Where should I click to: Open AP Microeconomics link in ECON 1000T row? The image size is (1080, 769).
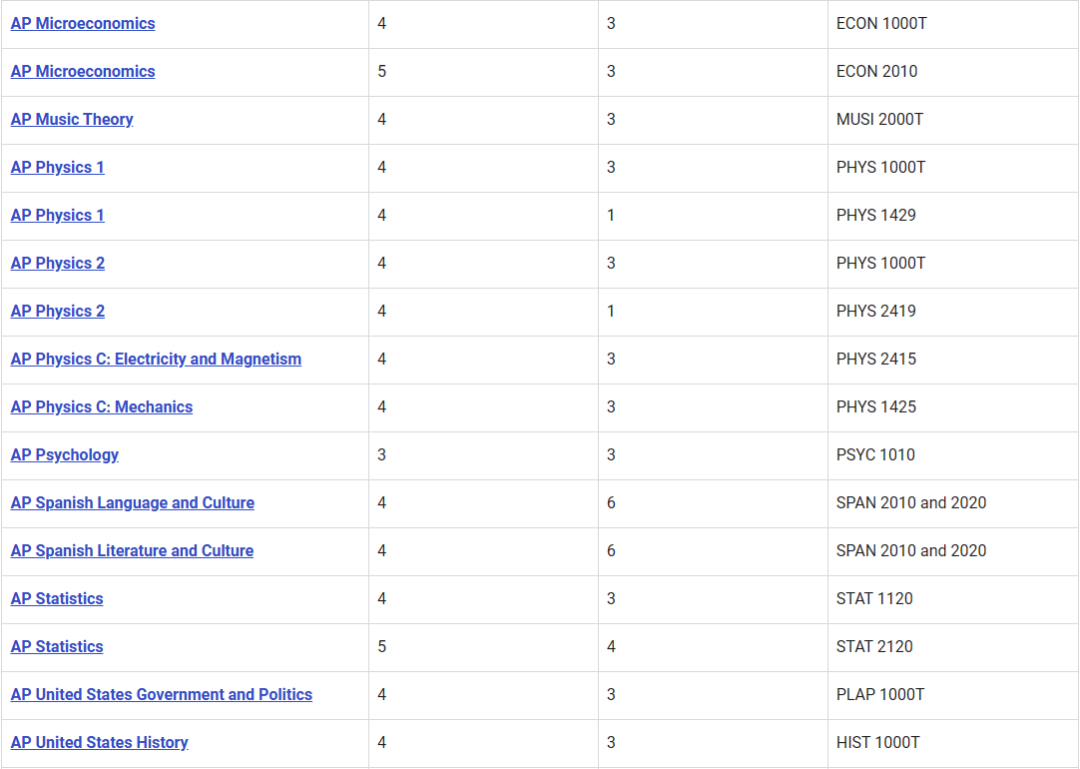[83, 23]
